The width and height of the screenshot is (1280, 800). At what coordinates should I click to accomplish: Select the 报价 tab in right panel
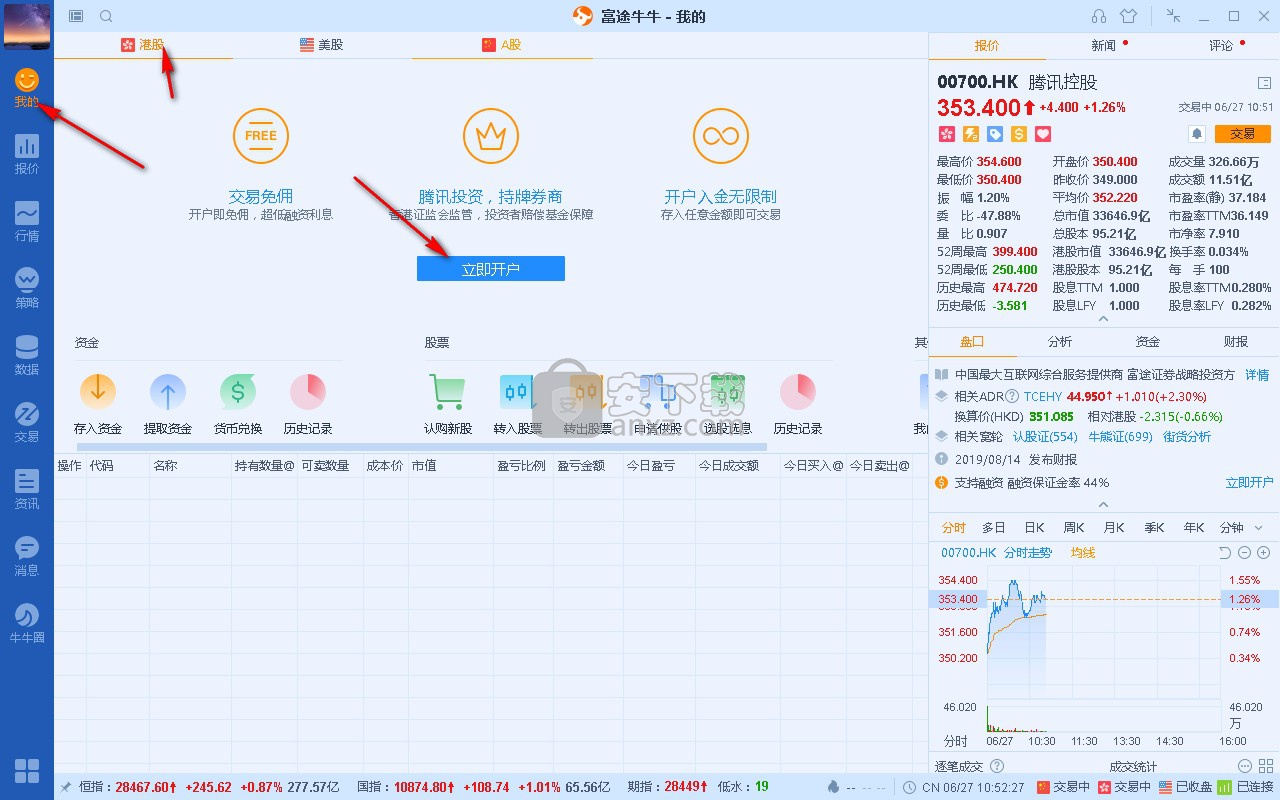987,46
